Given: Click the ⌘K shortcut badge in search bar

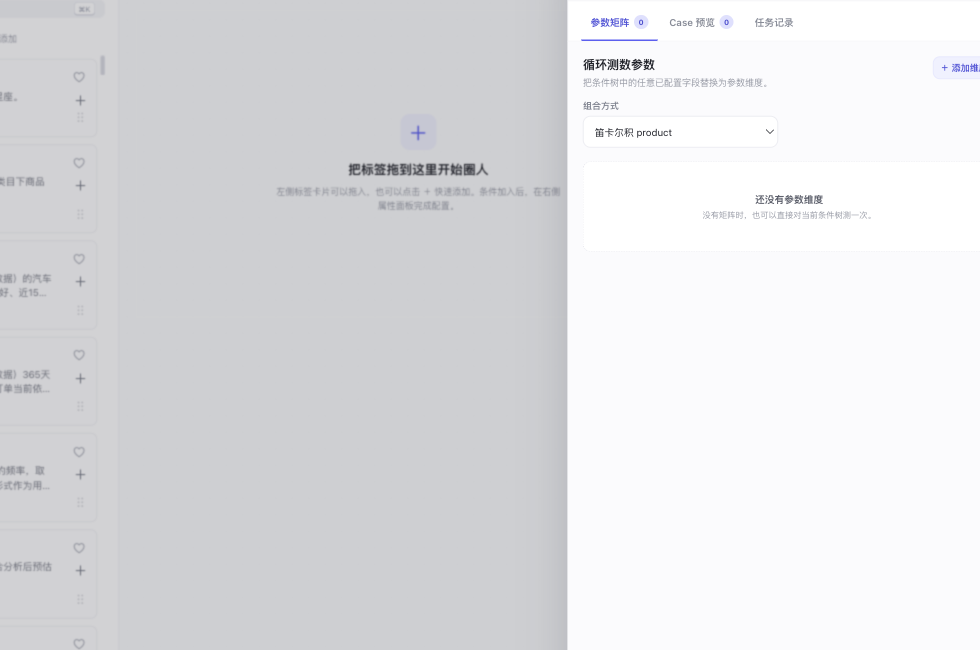Looking at the screenshot, I should coord(84,9).
